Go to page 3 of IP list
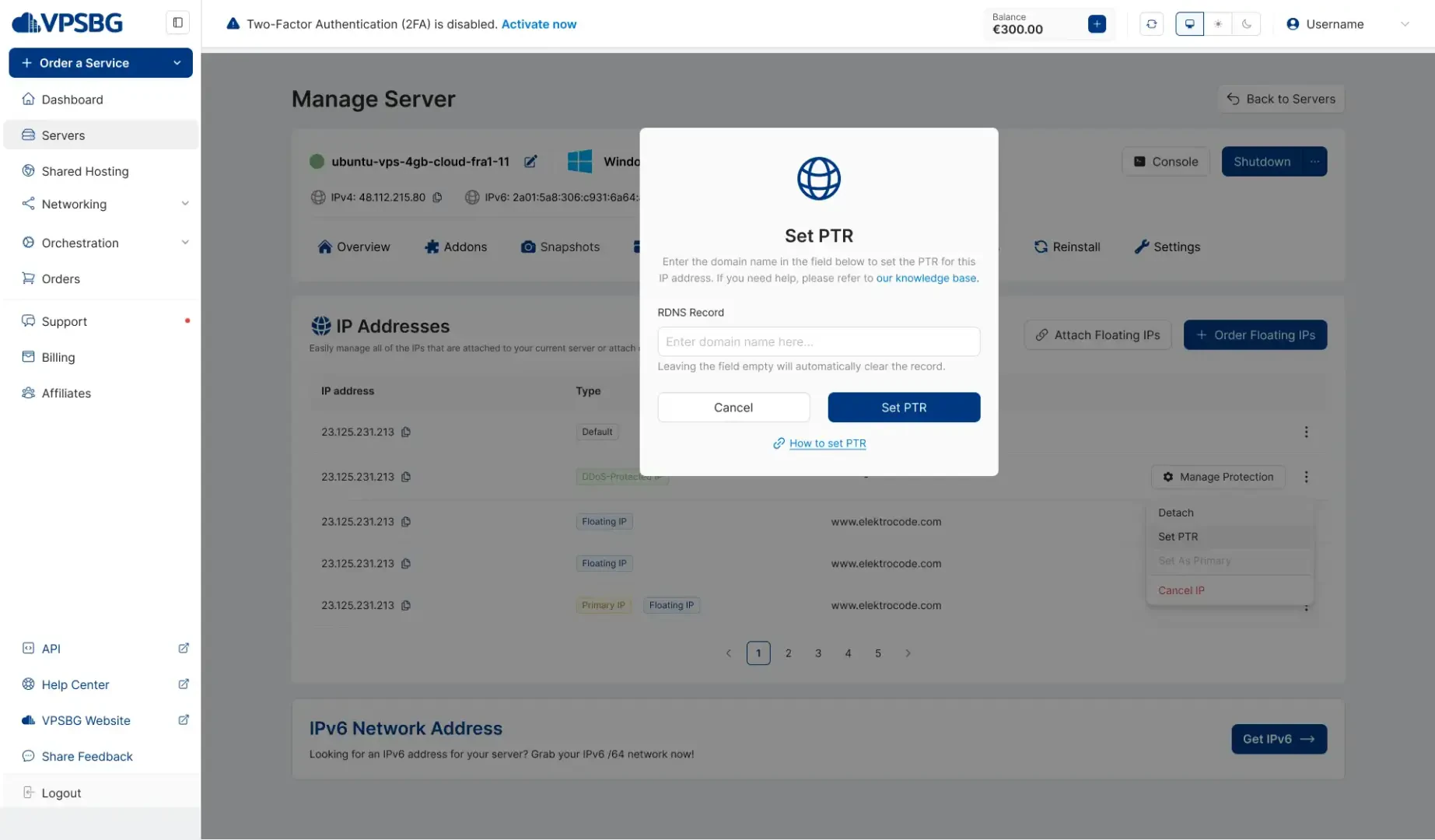The image size is (1435, 840). pos(817,653)
